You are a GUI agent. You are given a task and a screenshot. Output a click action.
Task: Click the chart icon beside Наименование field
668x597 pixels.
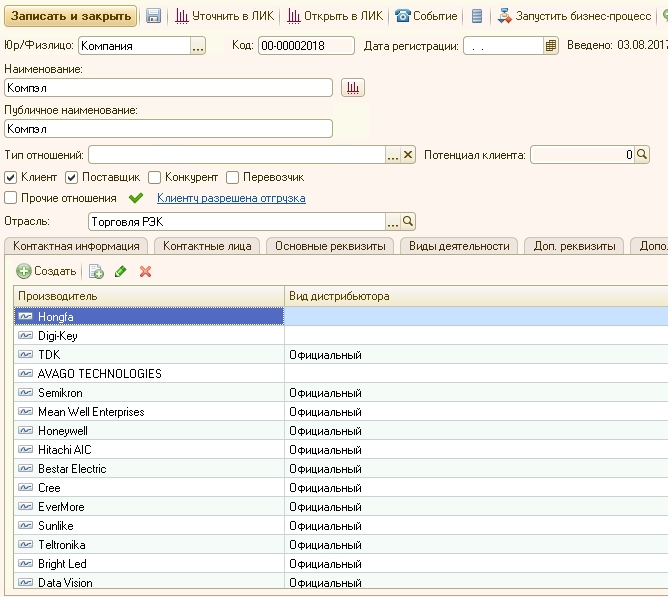pyautogui.click(x=353, y=88)
